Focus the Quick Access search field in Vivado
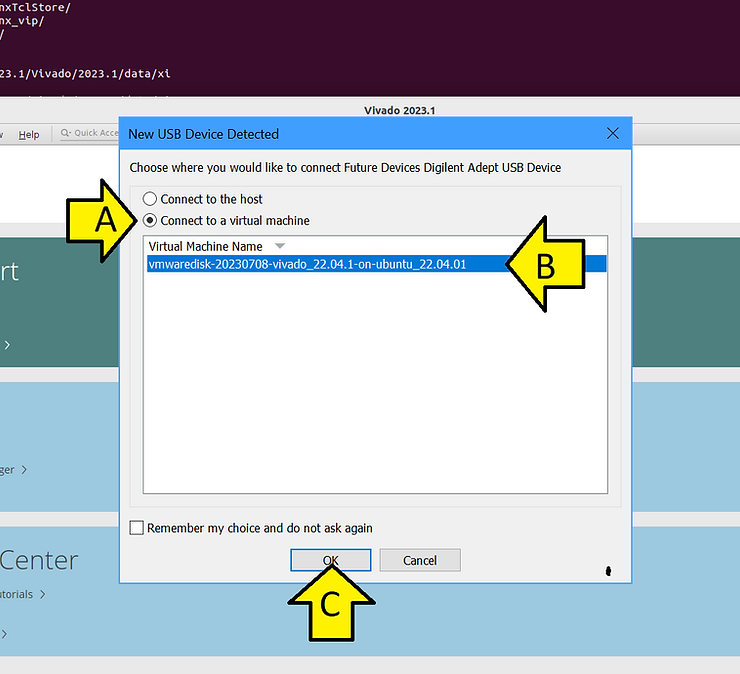Screen dimensions: 740x674 pyautogui.click(x=89, y=133)
